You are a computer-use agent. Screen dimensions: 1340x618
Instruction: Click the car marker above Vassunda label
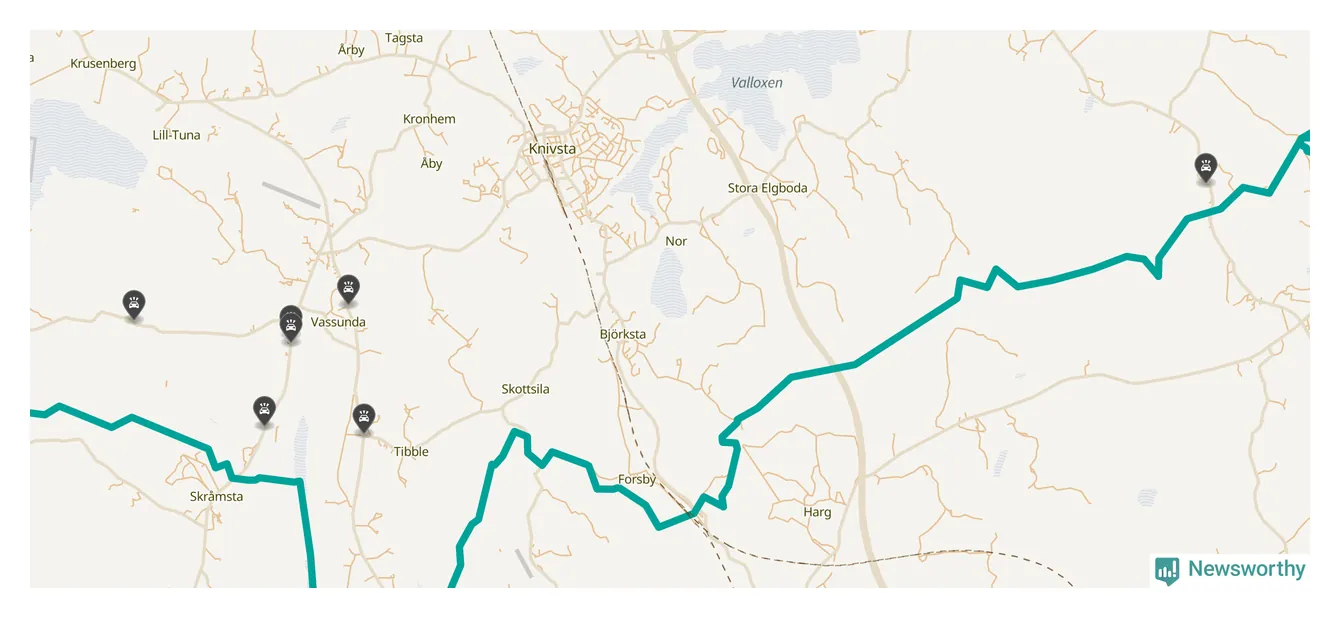(348, 289)
